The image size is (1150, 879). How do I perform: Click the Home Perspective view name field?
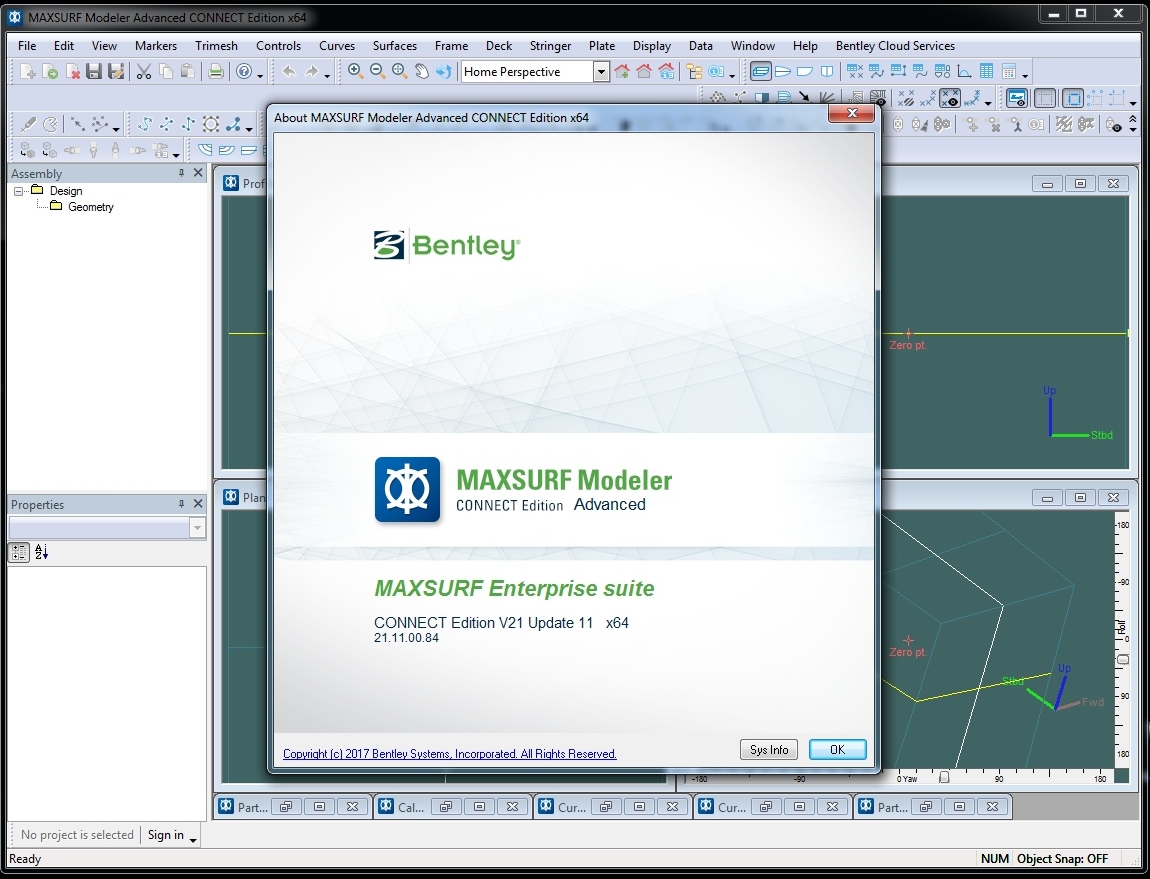pyautogui.click(x=527, y=71)
